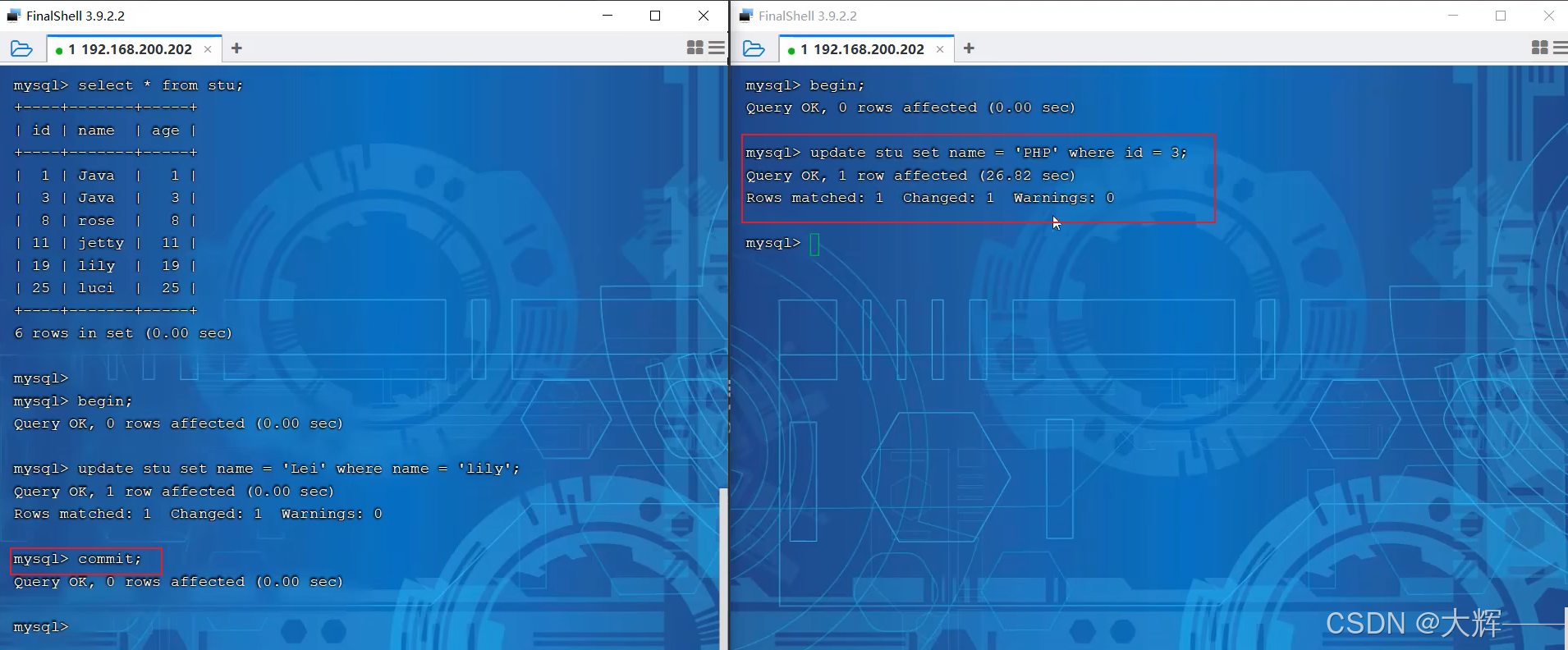Click 'select * from stu;' command text
Screen dimensions: 1568x650
pyautogui.click(x=160, y=85)
